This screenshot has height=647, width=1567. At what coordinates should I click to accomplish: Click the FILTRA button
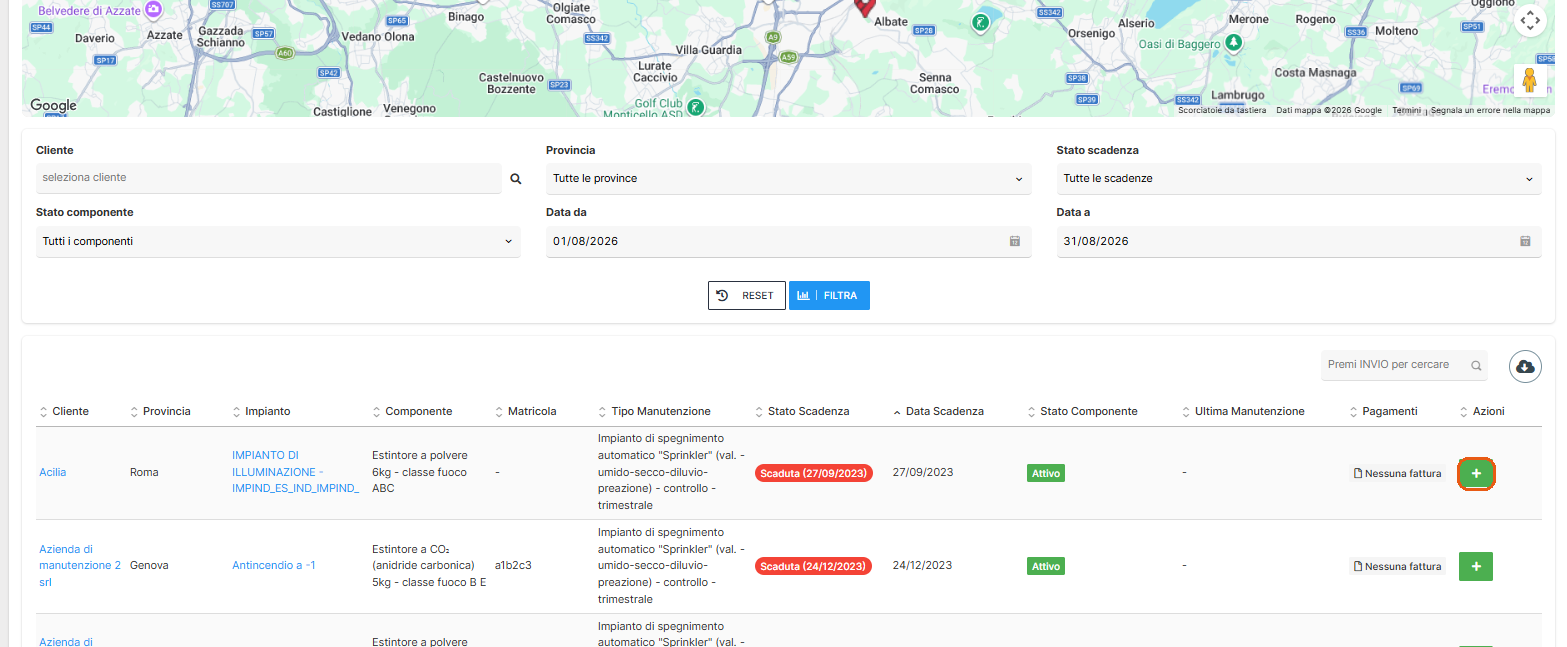tap(829, 296)
